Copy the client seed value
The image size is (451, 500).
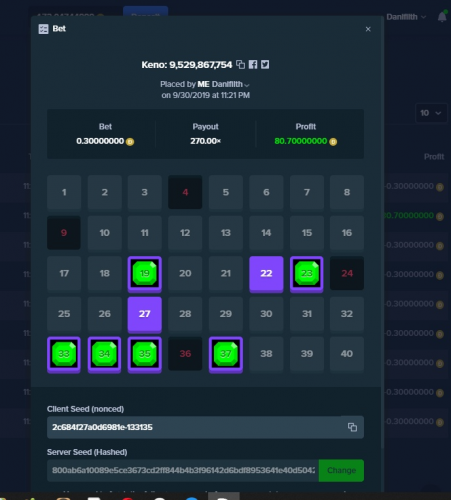coord(352,427)
